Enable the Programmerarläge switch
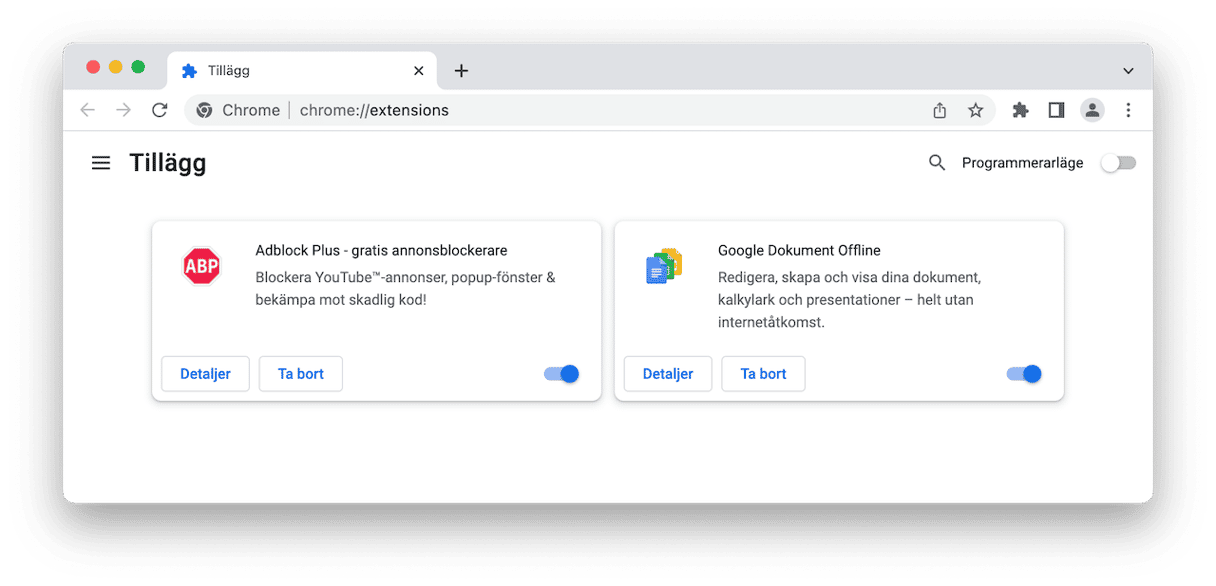This screenshot has height=586, width=1216. pyautogui.click(x=1119, y=163)
